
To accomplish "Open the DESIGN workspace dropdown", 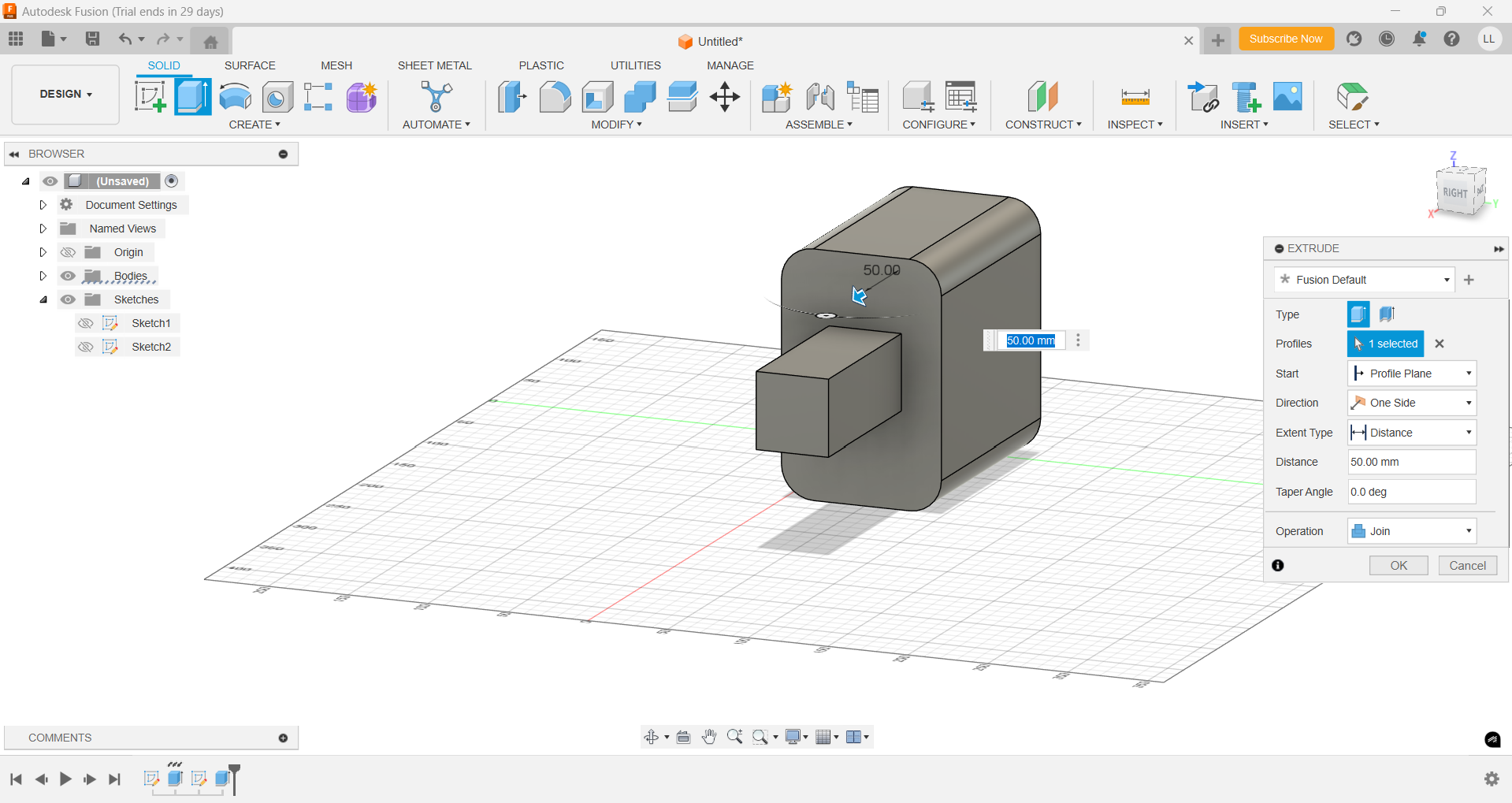I will coord(65,94).
